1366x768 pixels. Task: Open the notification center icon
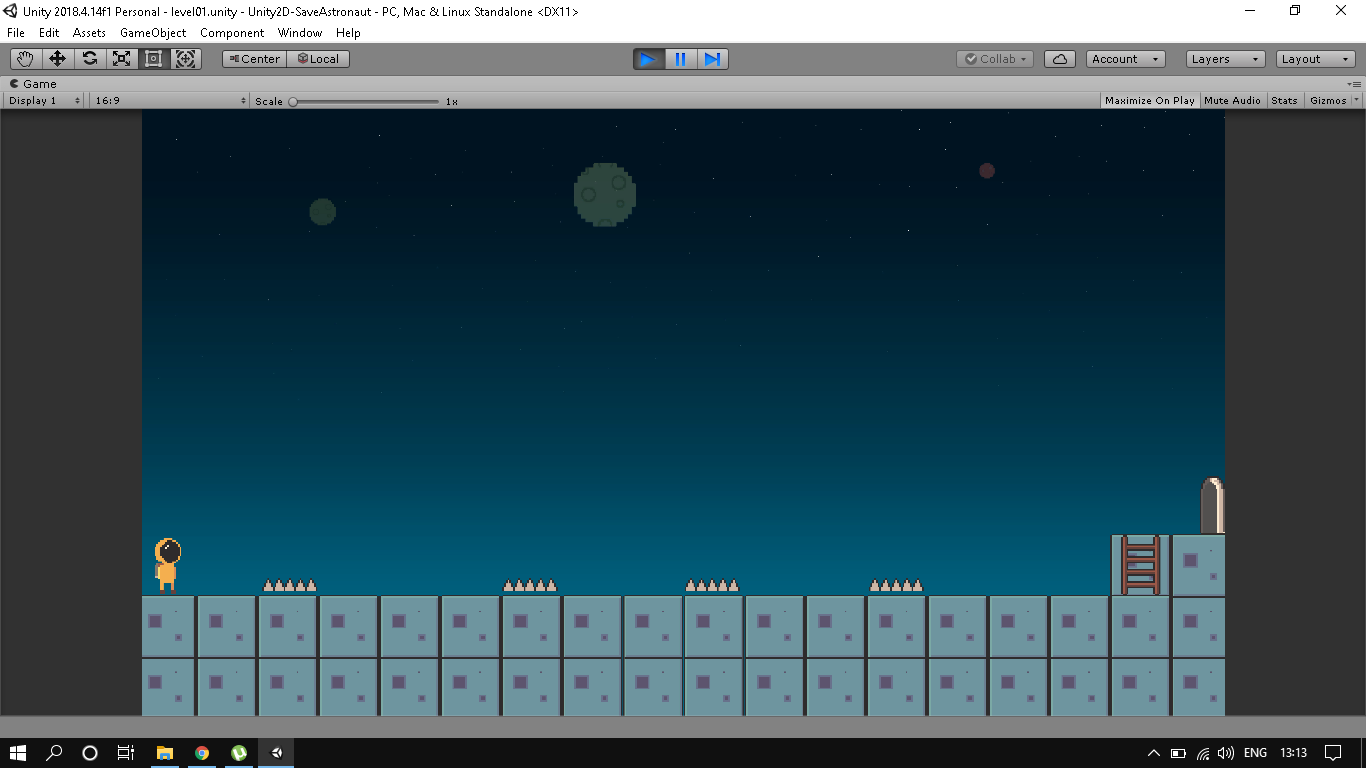pyautogui.click(x=1332, y=753)
